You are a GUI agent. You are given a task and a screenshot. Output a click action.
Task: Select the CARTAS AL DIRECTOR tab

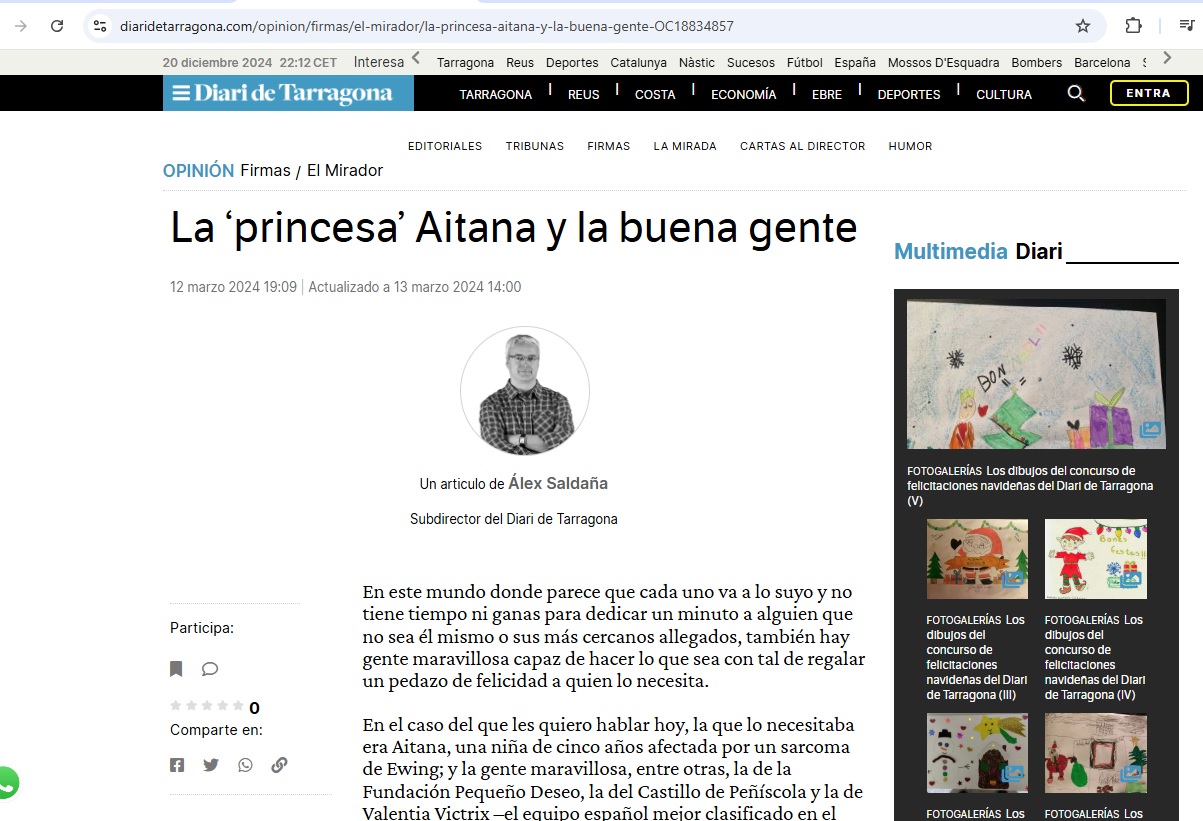(x=803, y=146)
